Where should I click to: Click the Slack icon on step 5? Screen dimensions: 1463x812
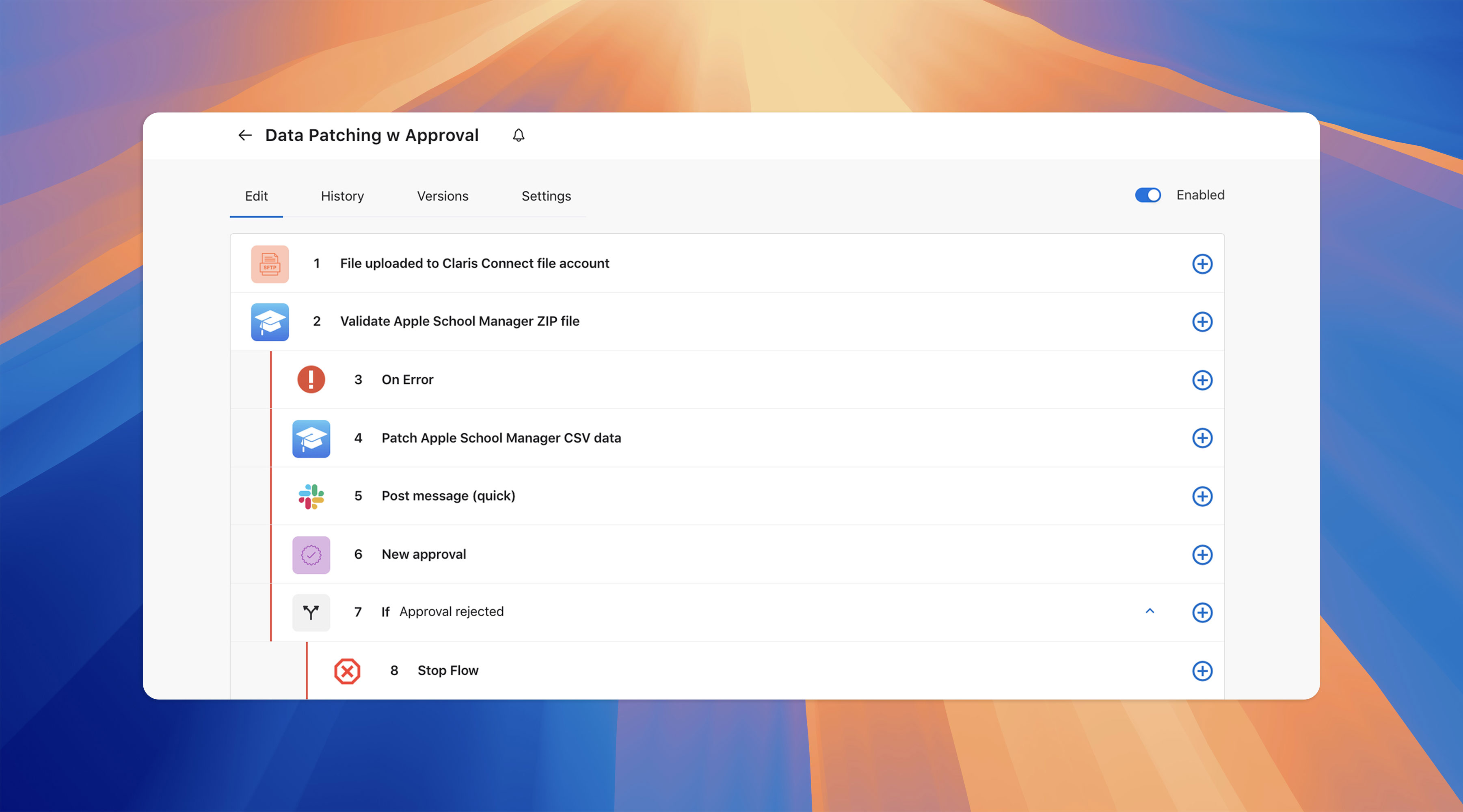[311, 496]
